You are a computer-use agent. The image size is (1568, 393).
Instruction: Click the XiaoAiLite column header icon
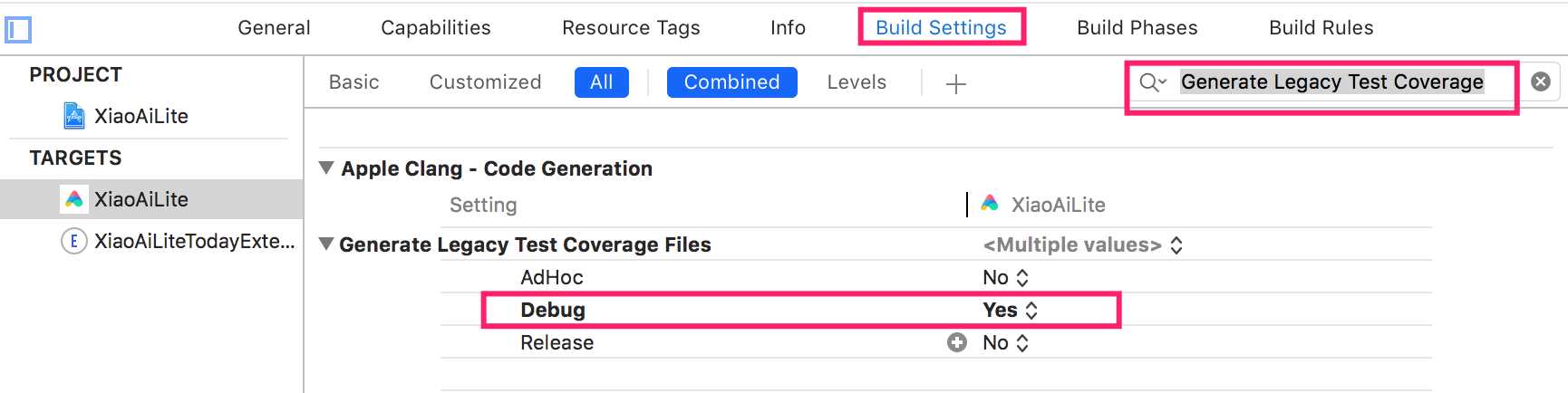tap(990, 204)
